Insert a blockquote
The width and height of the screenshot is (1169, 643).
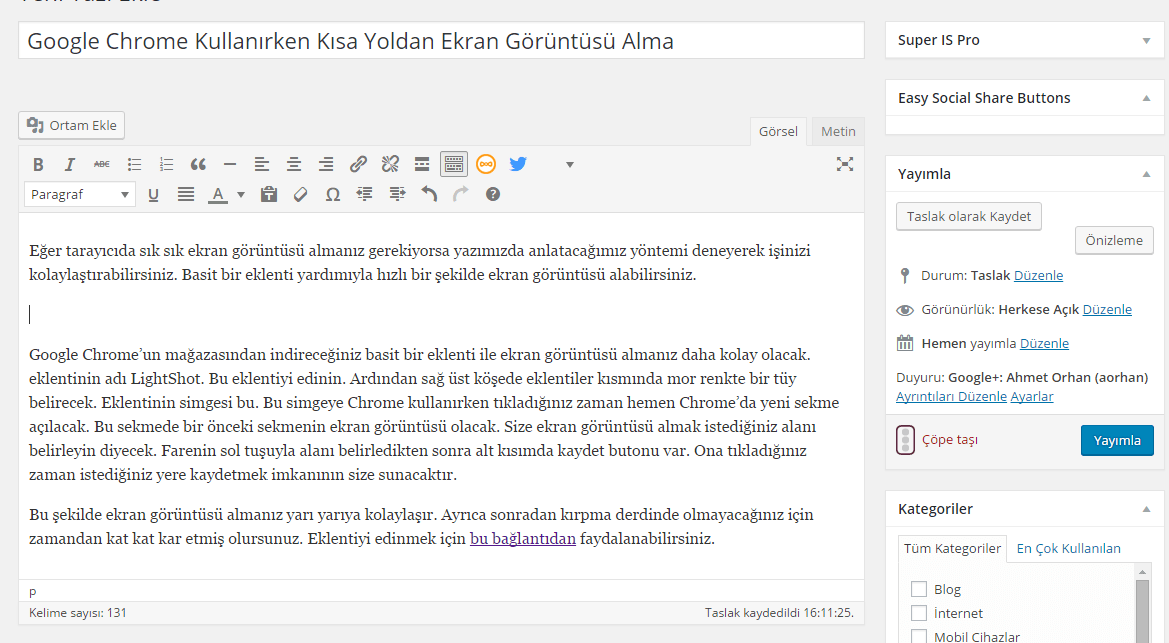tap(198, 164)
